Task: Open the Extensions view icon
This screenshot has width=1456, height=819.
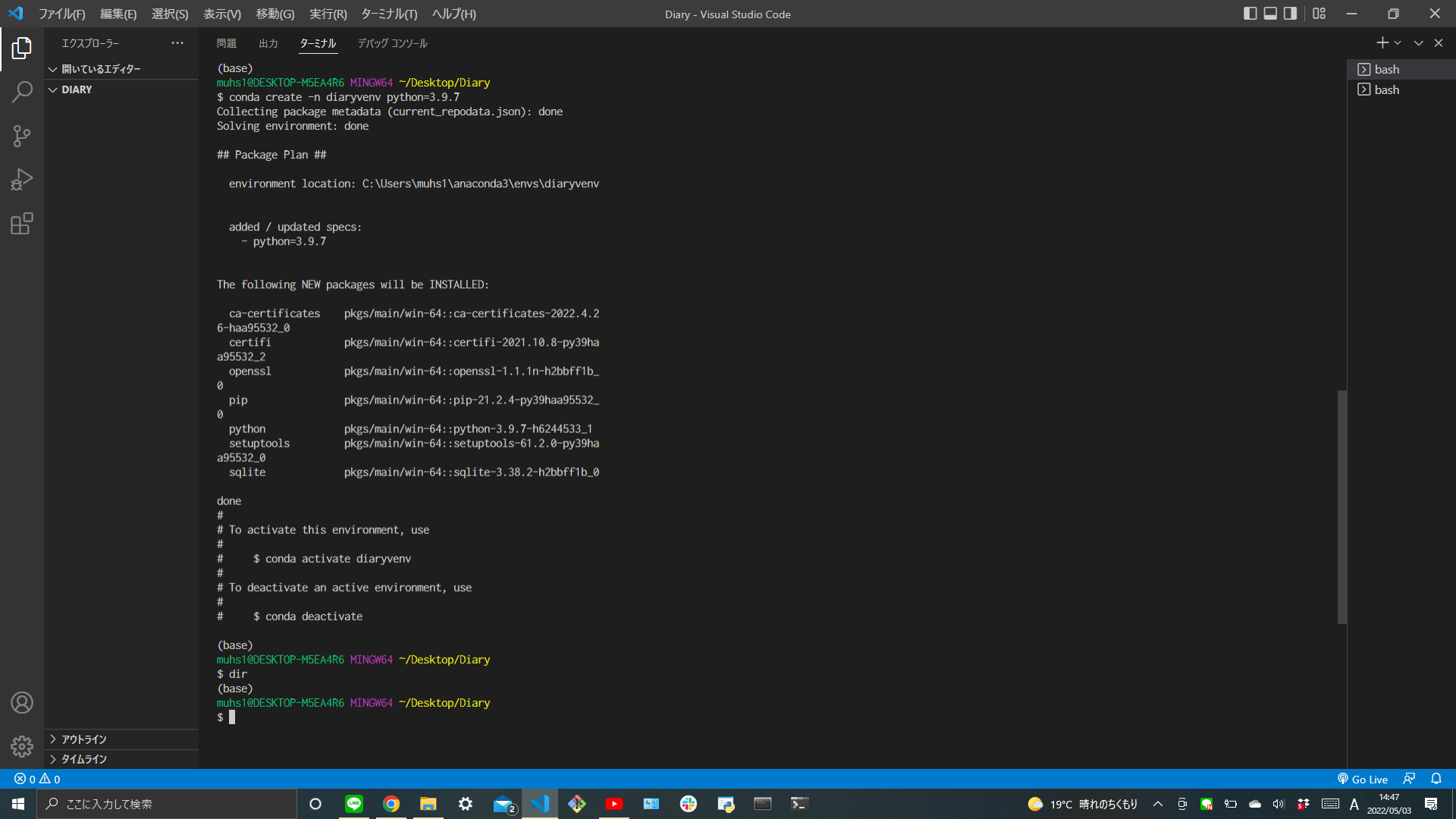Action: [22, 224]
